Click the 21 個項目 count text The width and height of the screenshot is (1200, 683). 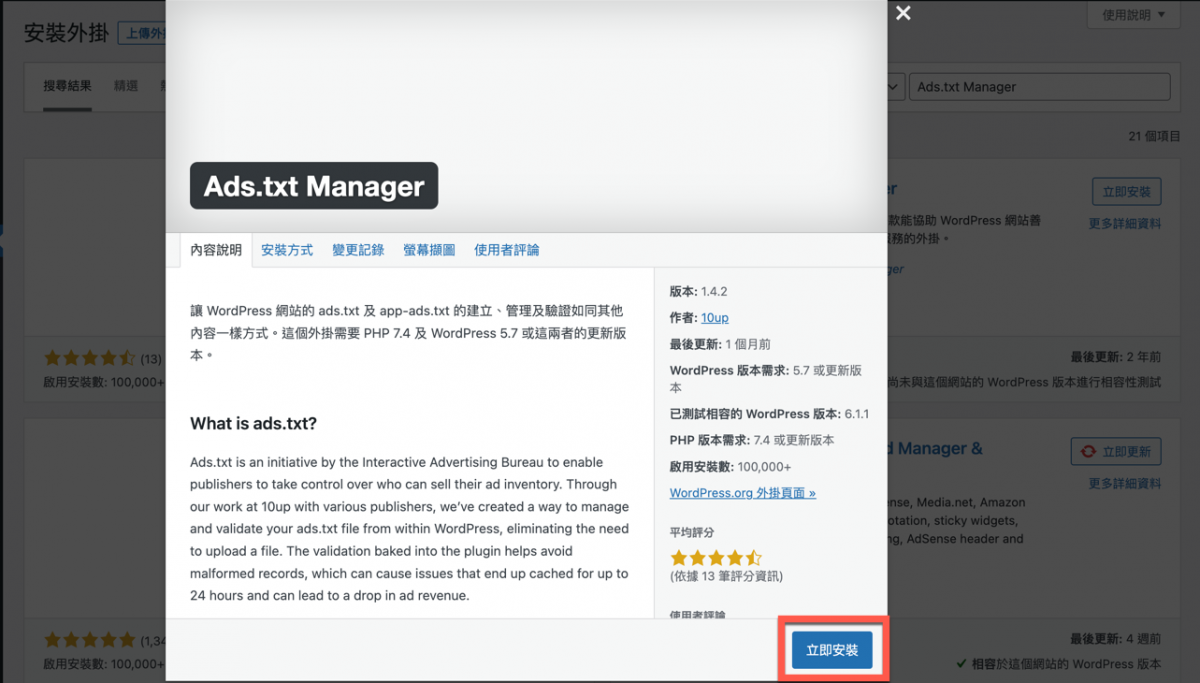(x=1154, y=135)
